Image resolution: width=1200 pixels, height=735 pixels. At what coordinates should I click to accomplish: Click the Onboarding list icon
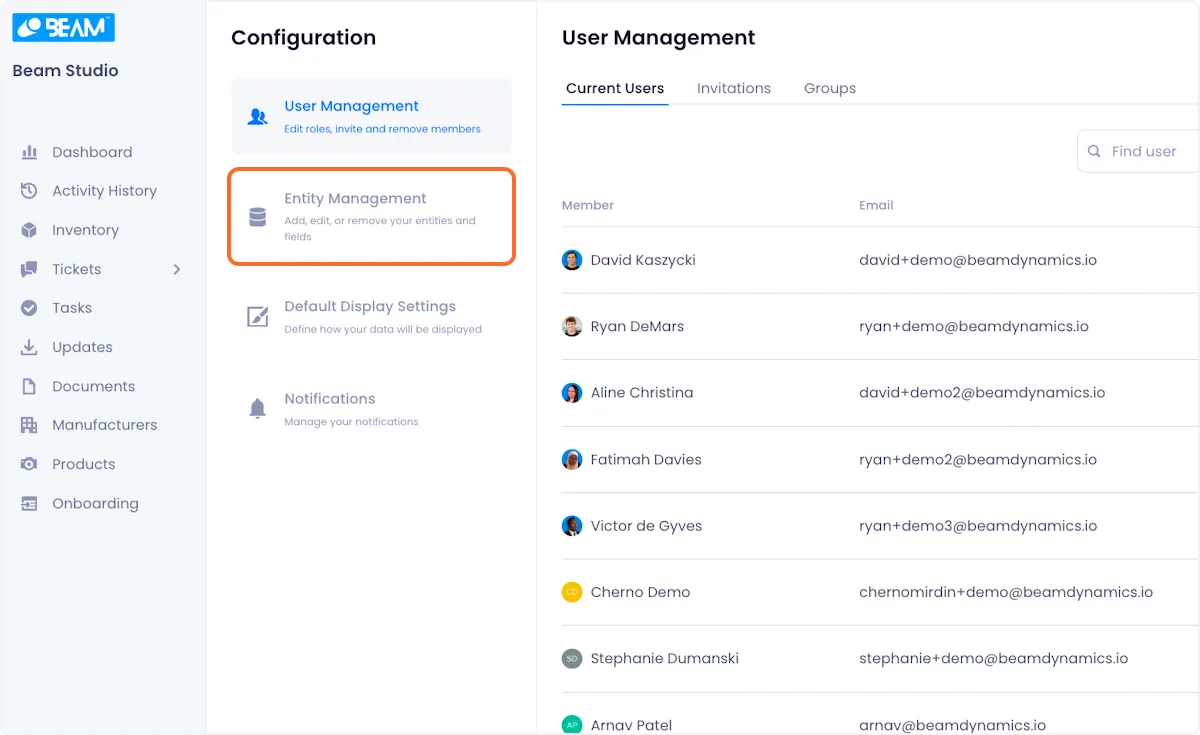coord(29,504)
